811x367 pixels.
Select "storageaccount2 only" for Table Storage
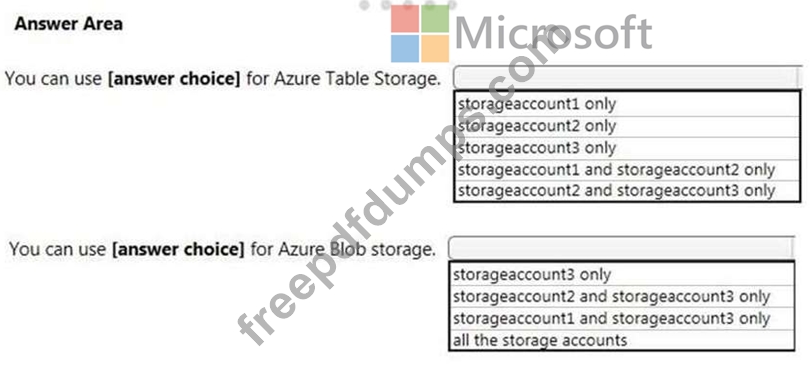pos(627,127)
